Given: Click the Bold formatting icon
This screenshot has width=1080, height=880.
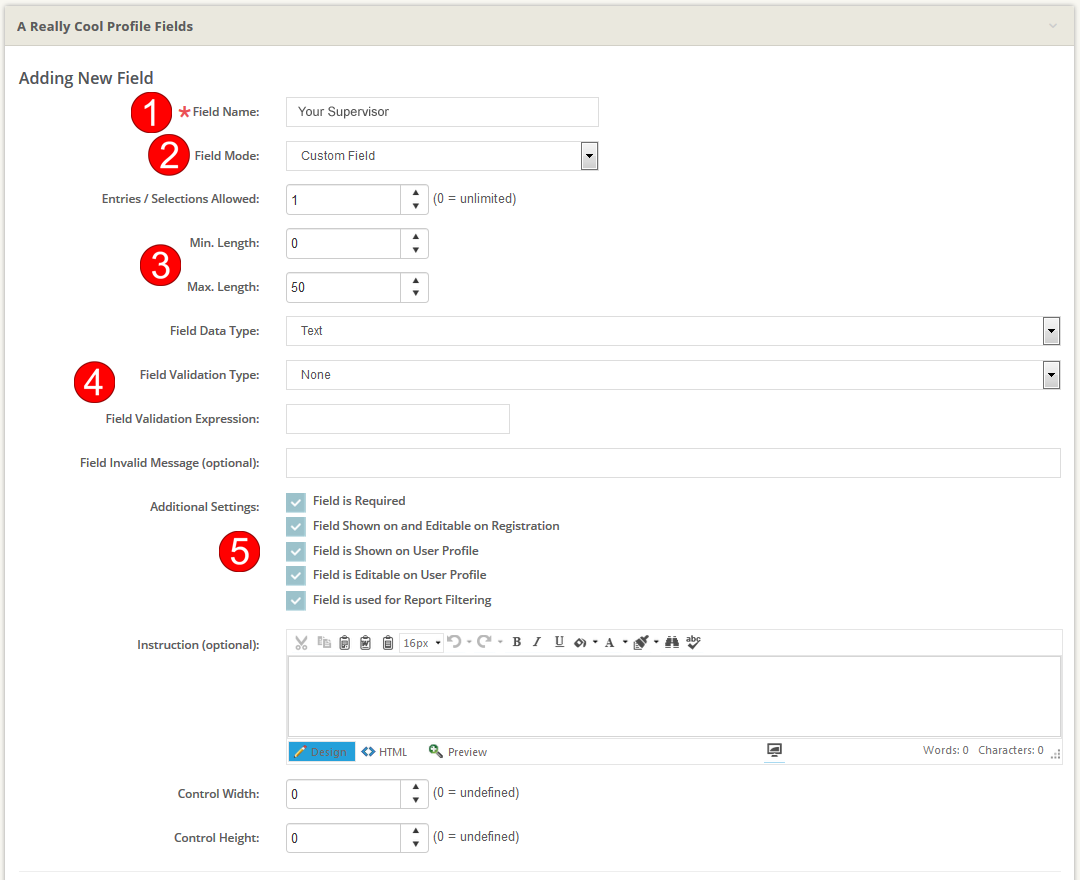Looking at the screenshot, I should pyautogui.click(x=516, y=642).
